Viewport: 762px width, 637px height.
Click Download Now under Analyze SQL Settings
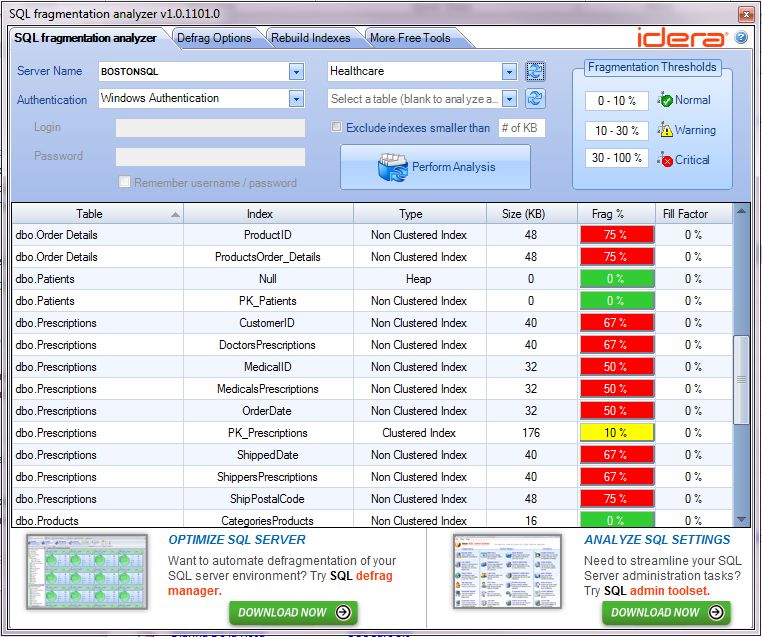tap(666, 612)
